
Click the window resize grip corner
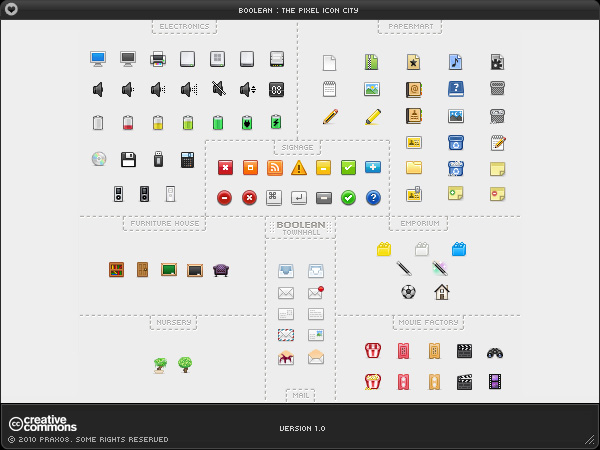[590, 440]
